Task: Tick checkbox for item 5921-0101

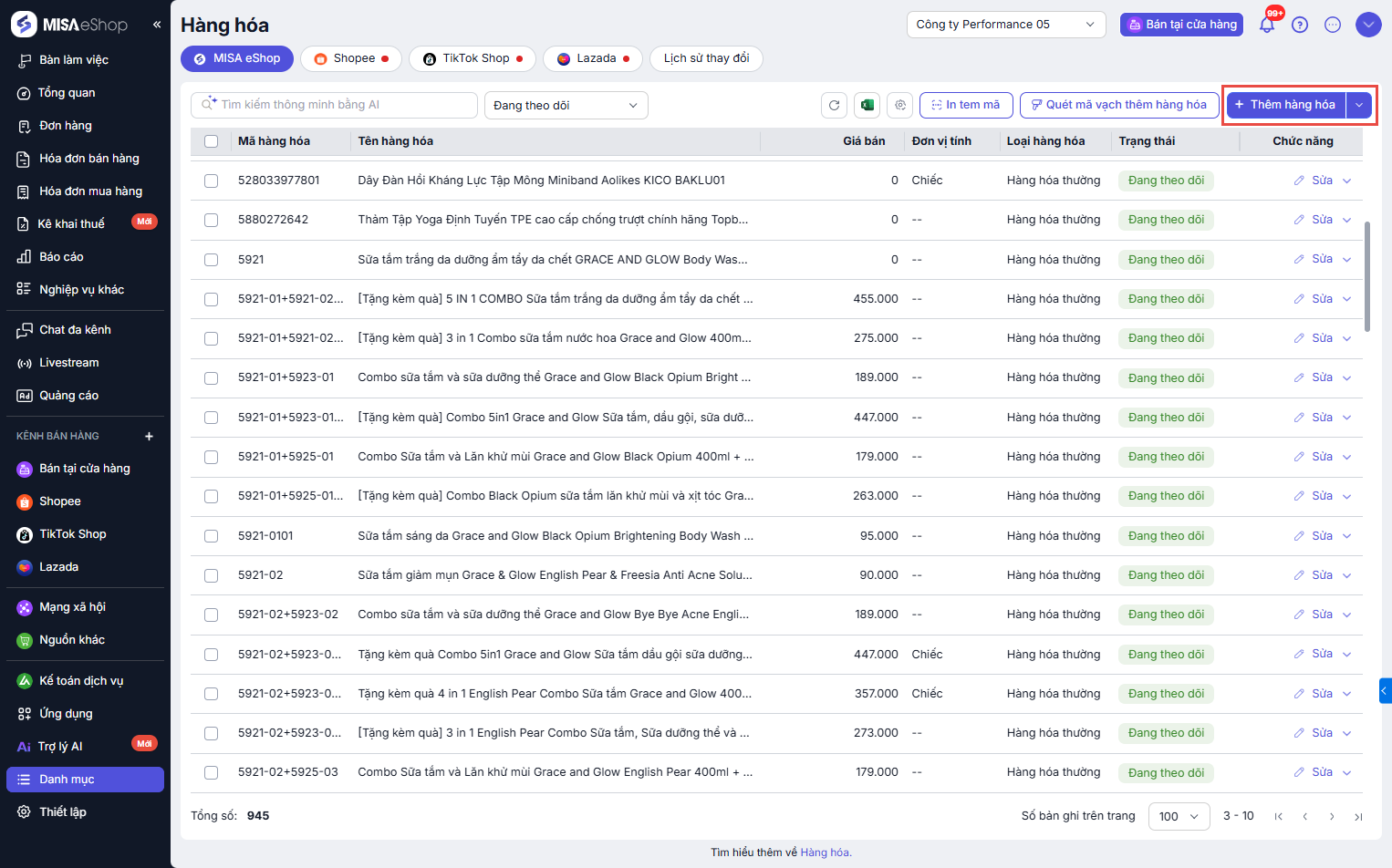Action: 212,536
